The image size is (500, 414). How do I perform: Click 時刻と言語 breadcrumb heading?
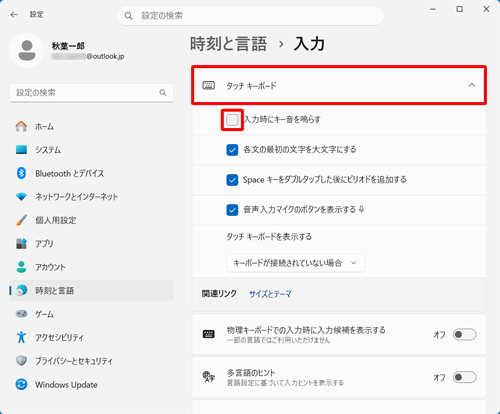(229, 44)
